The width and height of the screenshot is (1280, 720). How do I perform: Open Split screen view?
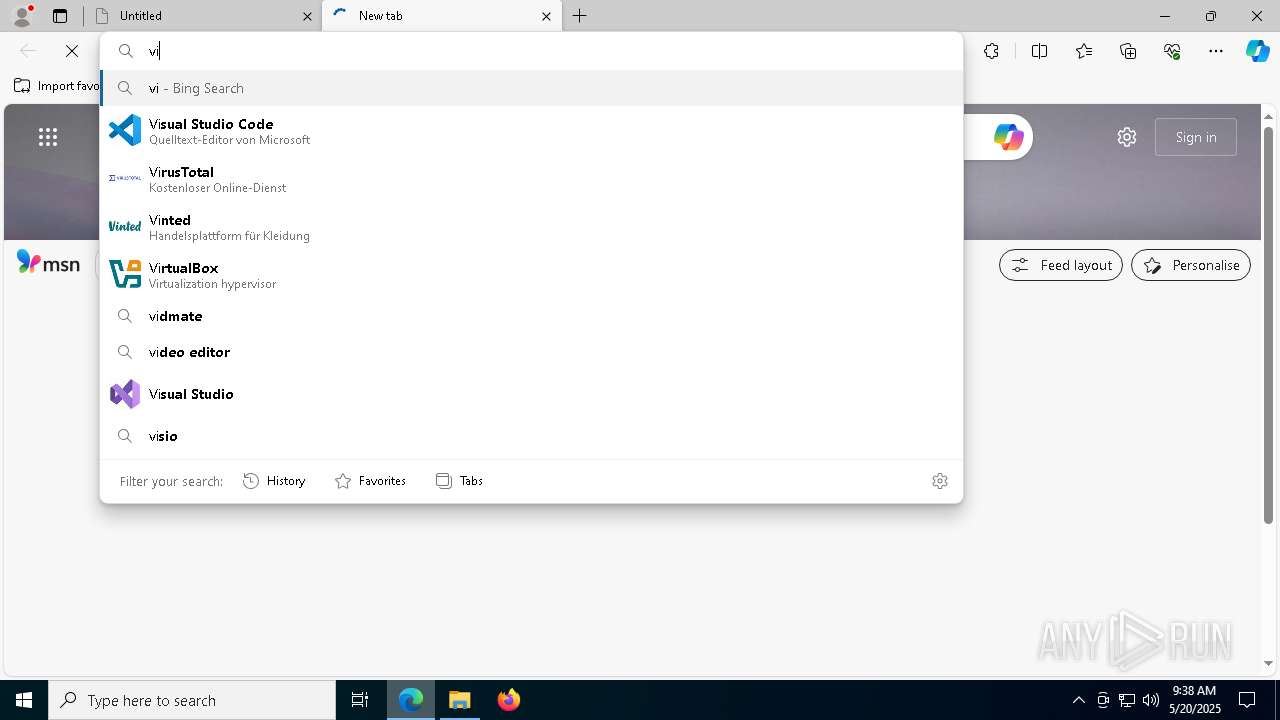point(1039,51)
